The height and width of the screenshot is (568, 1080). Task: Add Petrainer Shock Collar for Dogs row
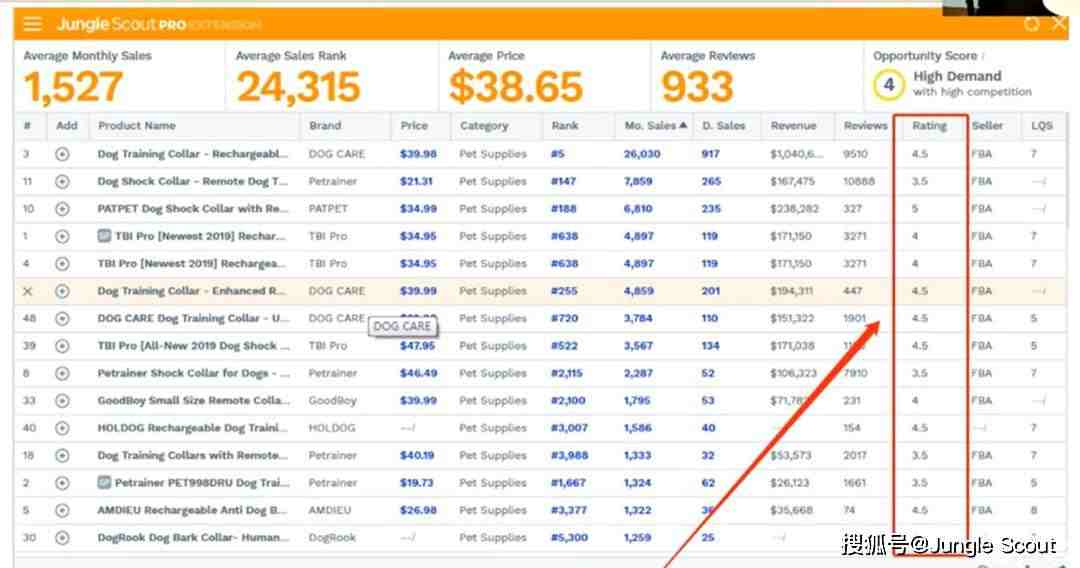coord(62,373)
